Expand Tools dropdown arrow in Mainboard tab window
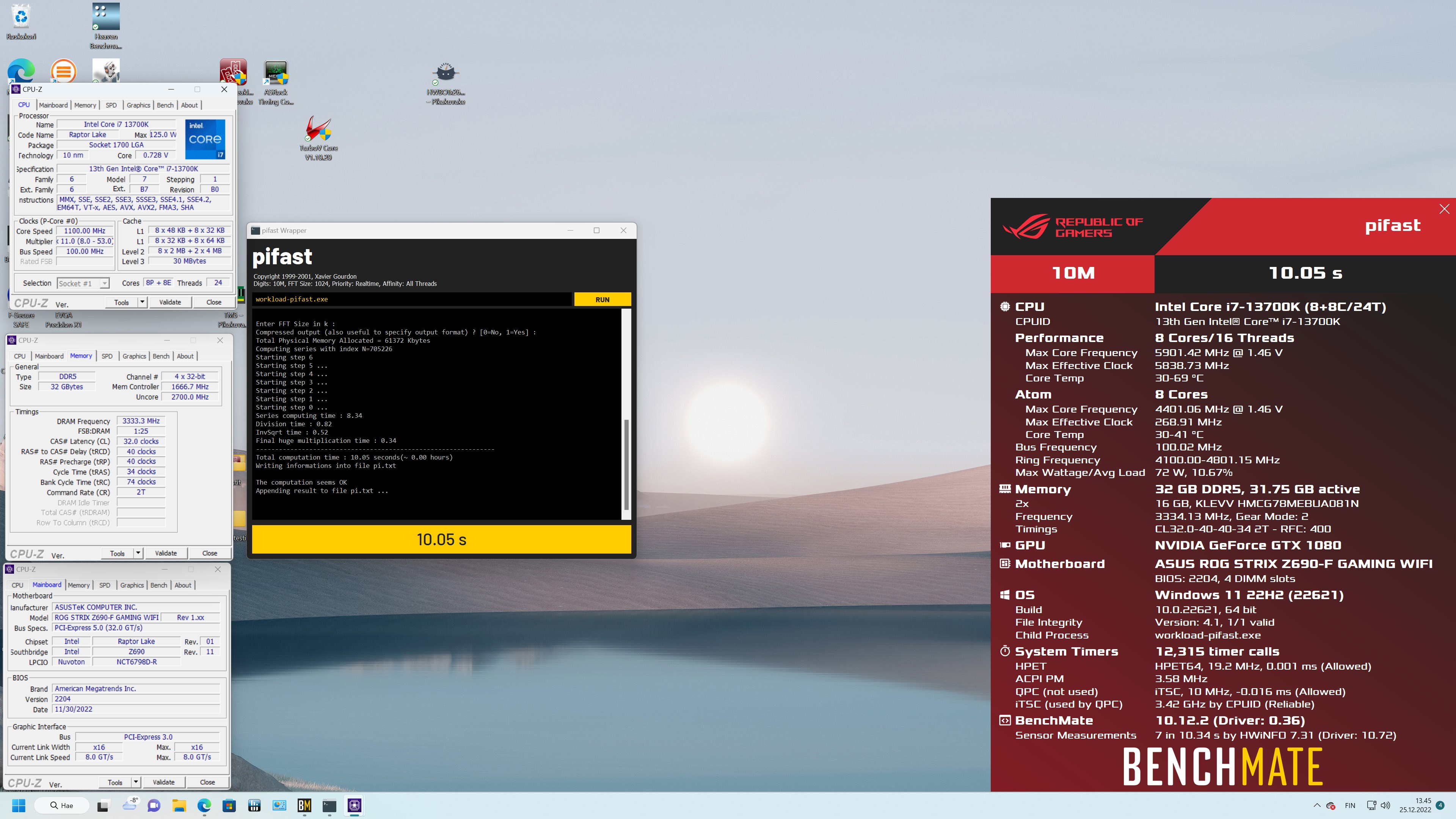 136,782
